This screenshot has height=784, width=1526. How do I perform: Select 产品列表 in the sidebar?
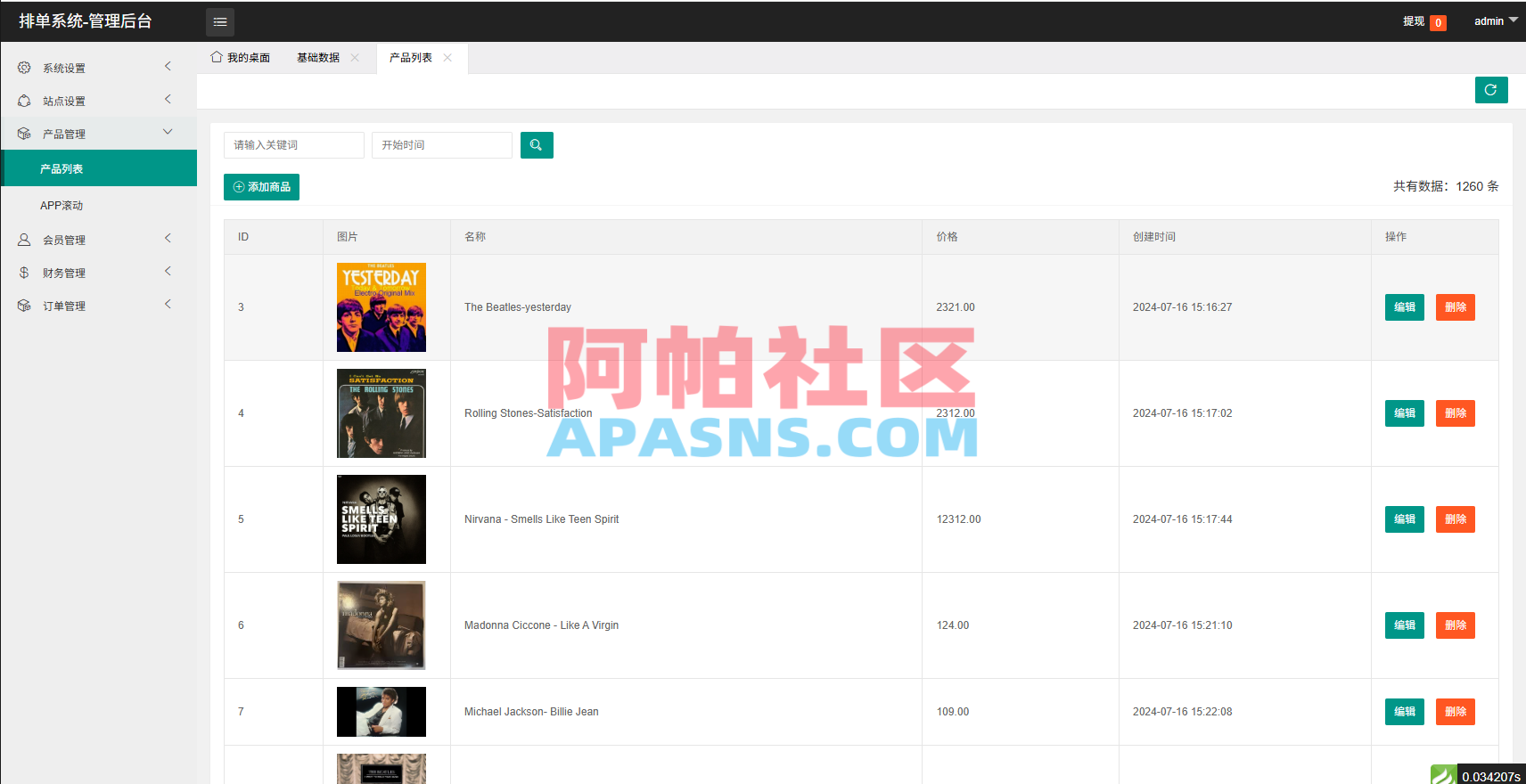tap(99, 168)
